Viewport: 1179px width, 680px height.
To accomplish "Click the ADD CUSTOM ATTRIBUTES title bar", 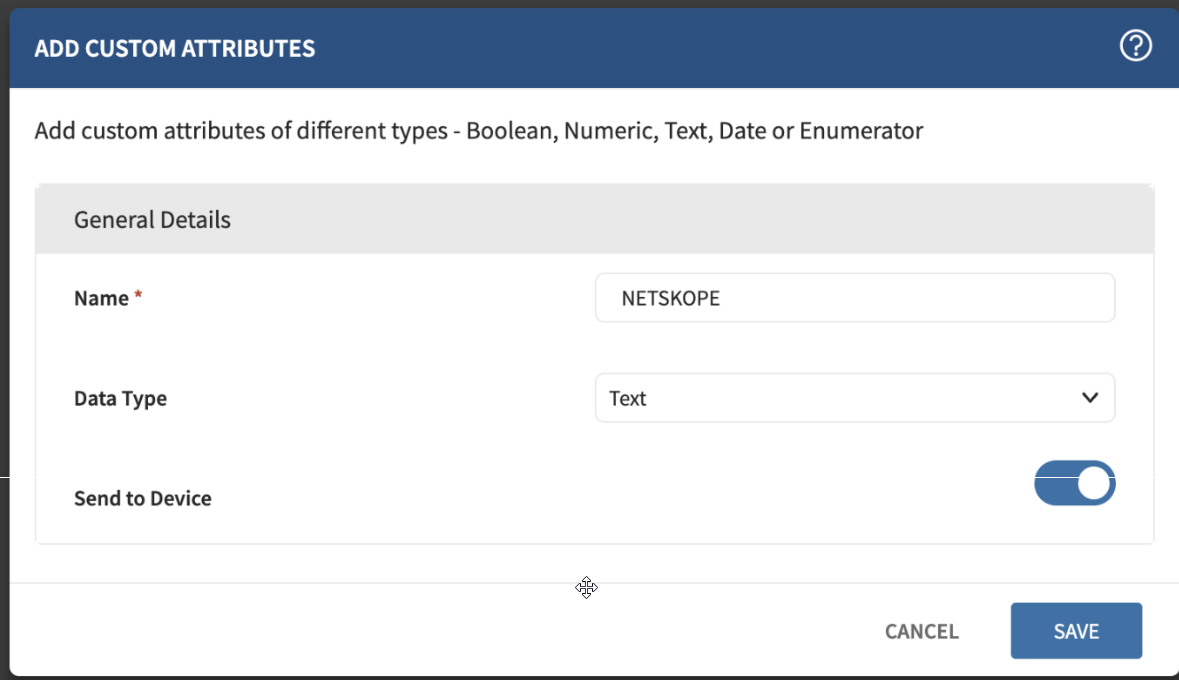I will click(x=594, y=48).
